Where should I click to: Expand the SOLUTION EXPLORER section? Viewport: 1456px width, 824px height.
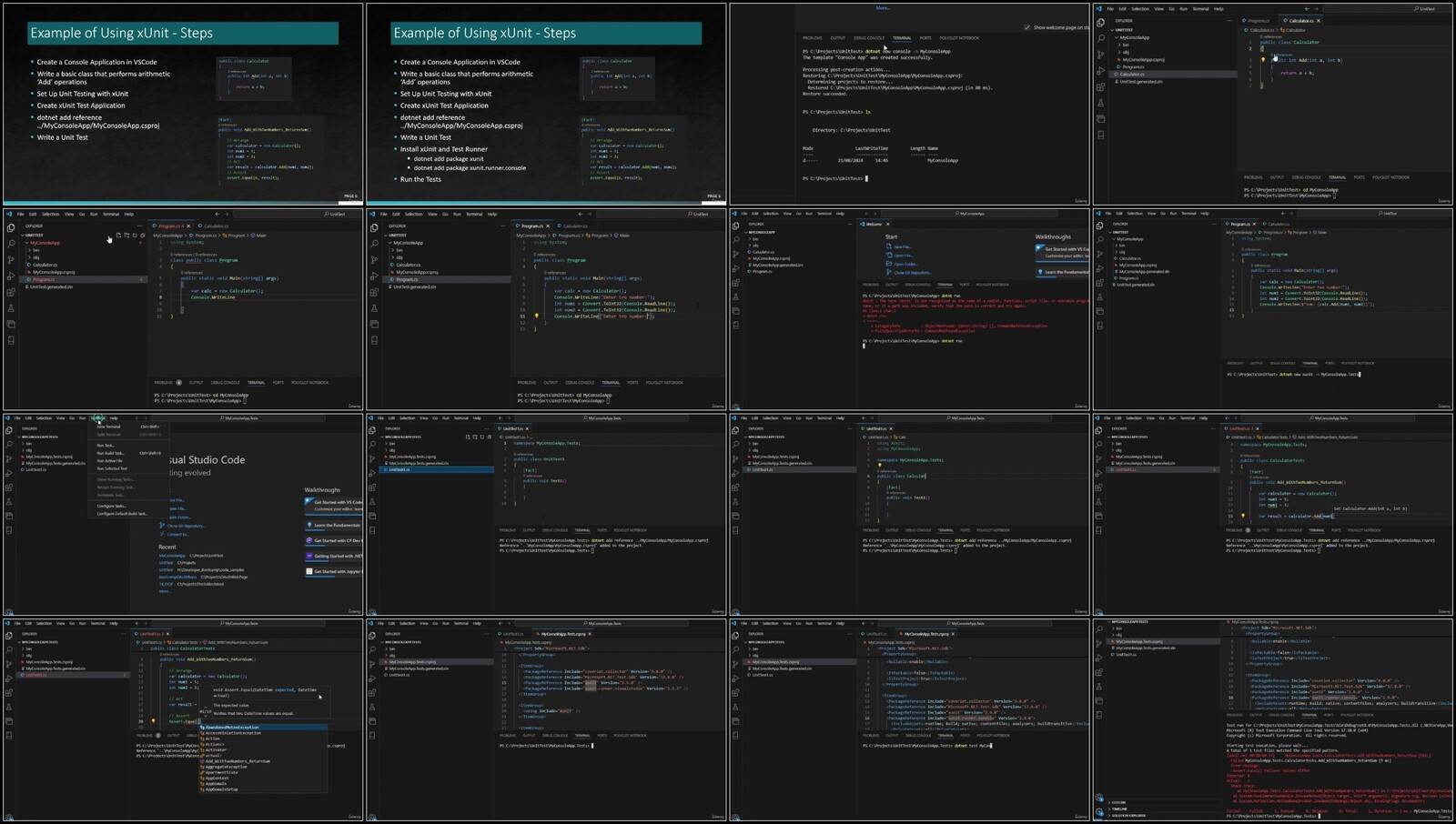[1124, 815]
